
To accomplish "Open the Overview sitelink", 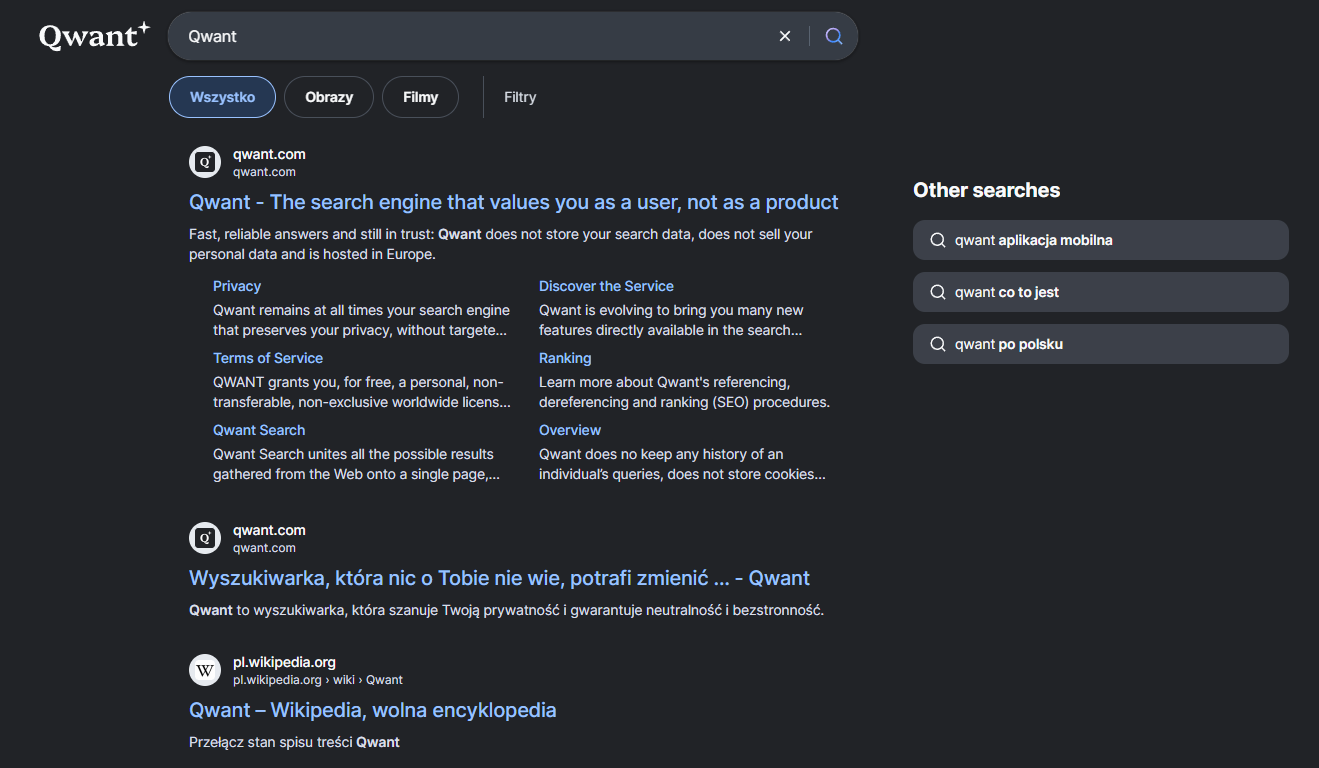I will [x=570, y=430].
